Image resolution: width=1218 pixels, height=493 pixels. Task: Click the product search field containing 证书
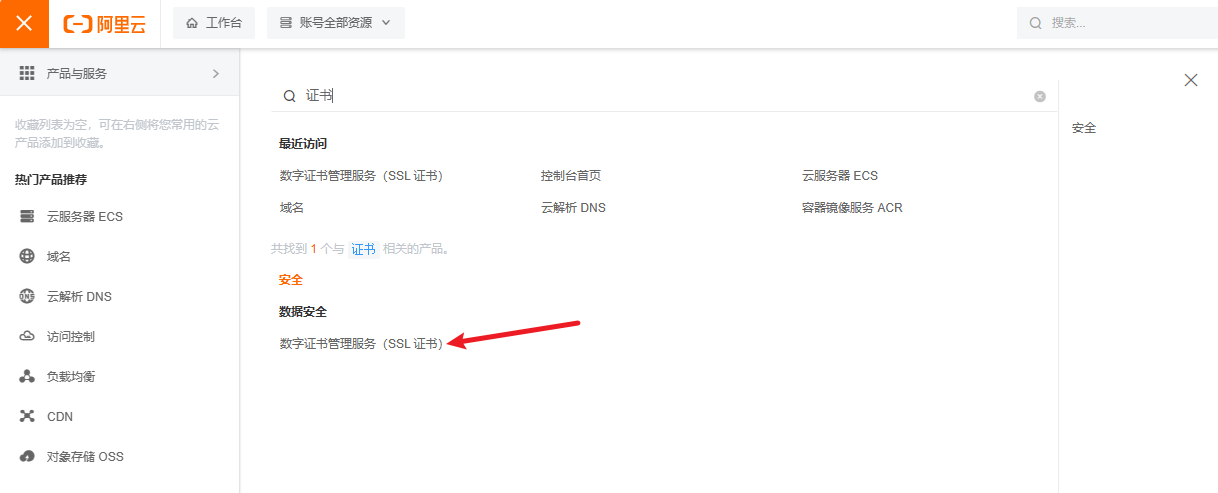click(660, 96)
